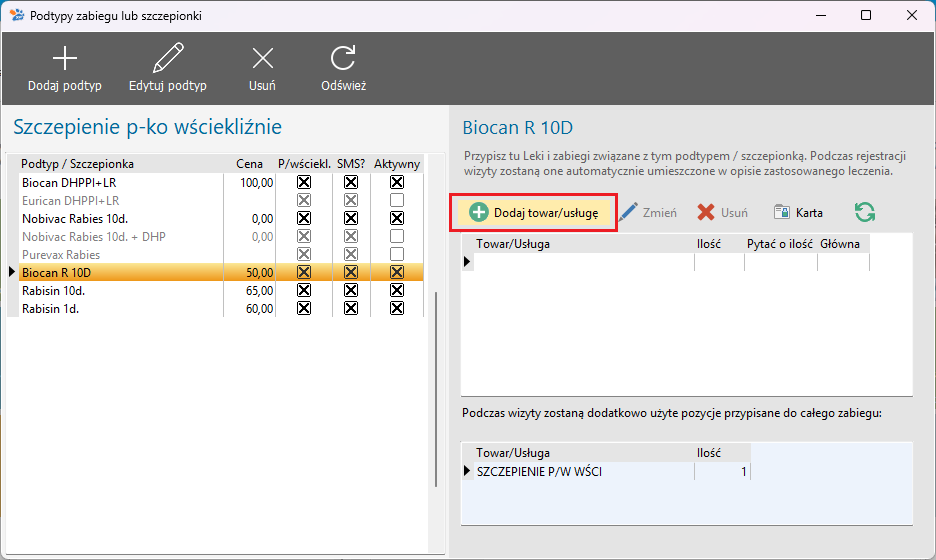
Task: Click the Usuń X icon in top toolbar
Action: [x=263, y=59]
